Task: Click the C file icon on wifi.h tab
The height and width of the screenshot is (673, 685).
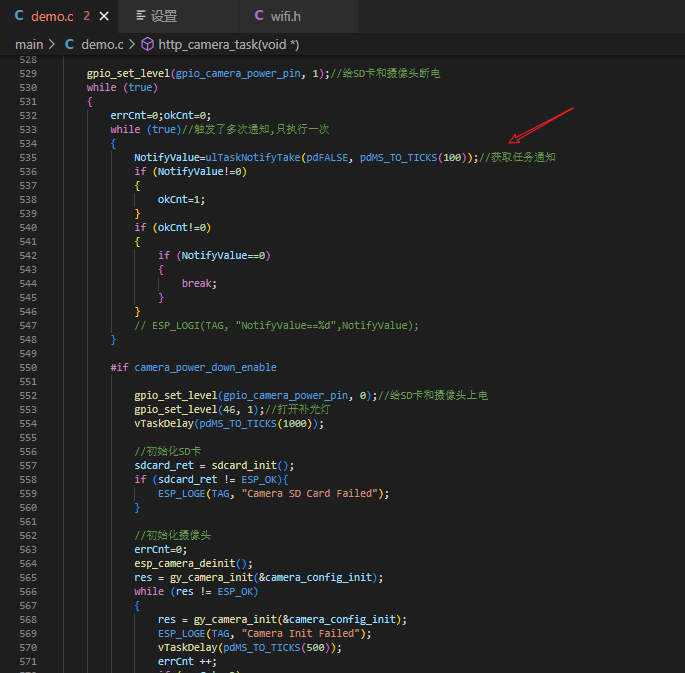Action: [x=259, y=16]
